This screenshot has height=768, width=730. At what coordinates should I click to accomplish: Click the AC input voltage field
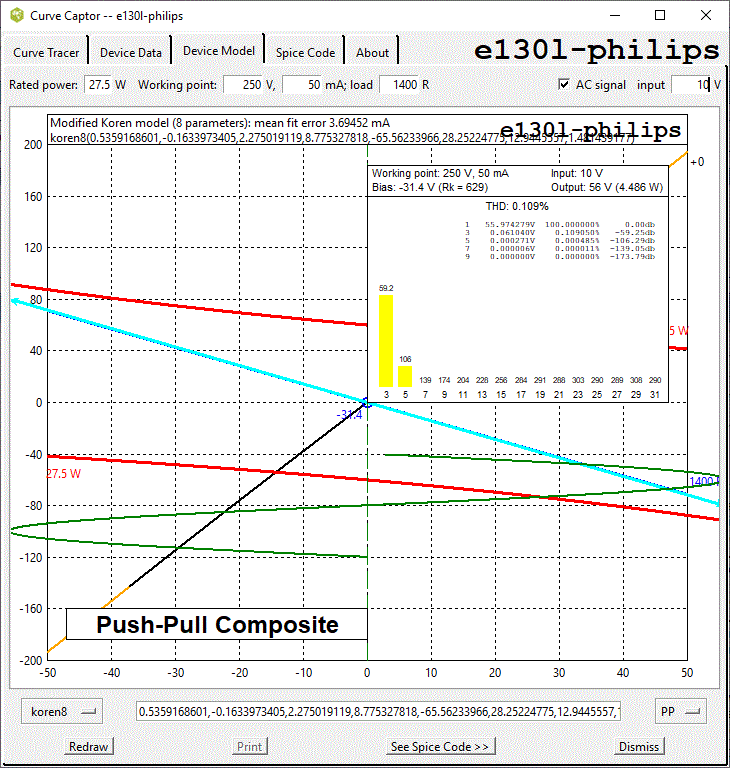click(691, 85)
